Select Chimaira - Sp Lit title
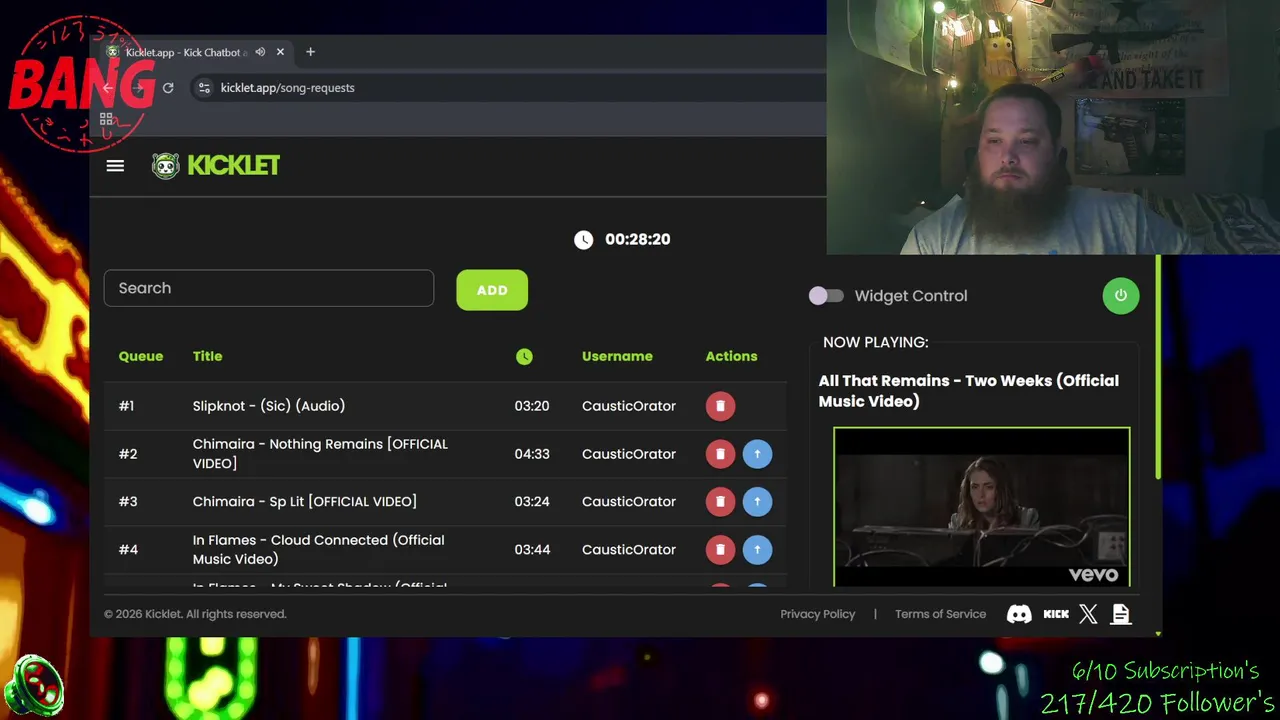The height and width of the screenshot is (720, 1280). click(305, 502)
